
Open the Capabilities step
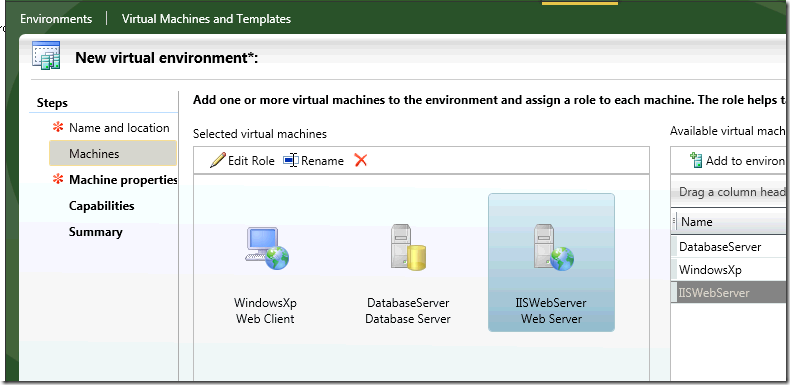[102, 206]
